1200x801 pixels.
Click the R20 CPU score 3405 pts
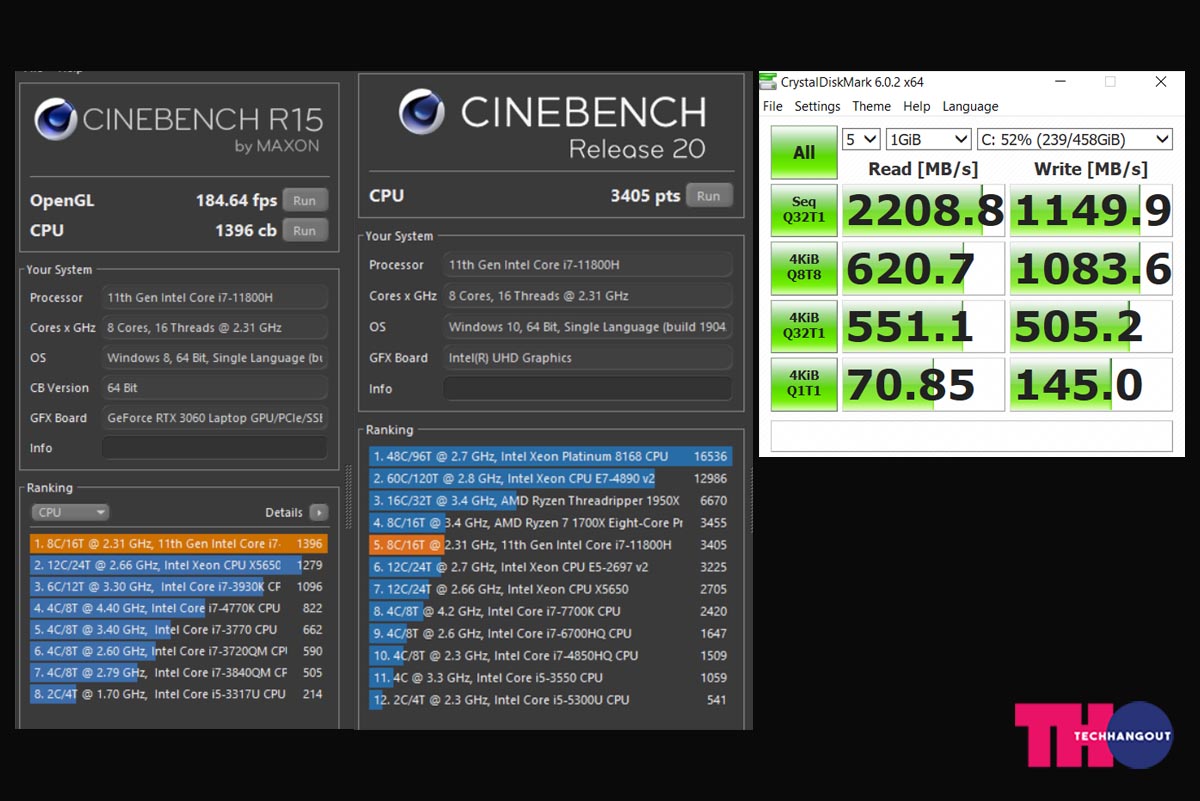tap(645, 196)
